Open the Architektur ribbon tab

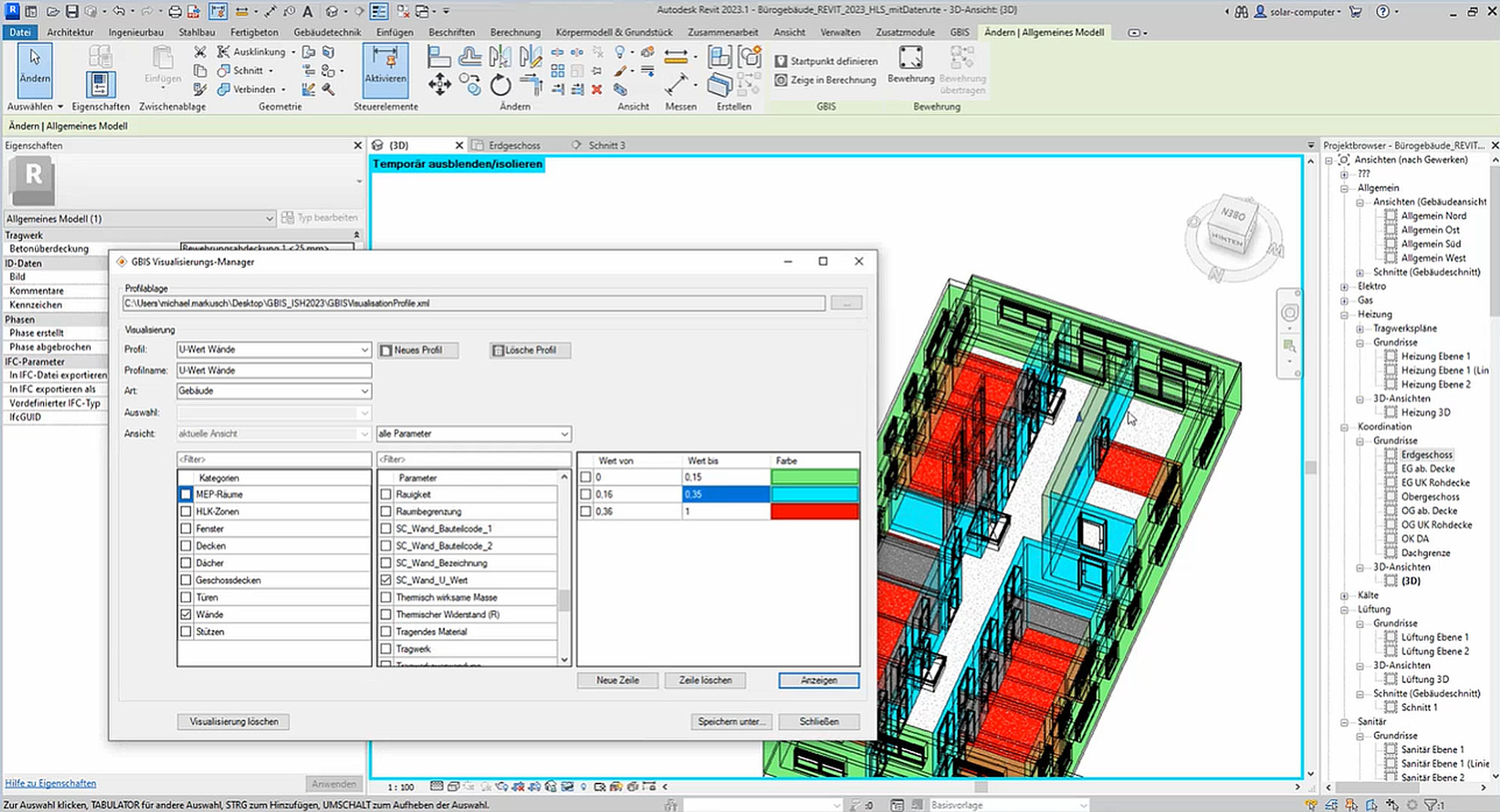(x=70, y=32)
